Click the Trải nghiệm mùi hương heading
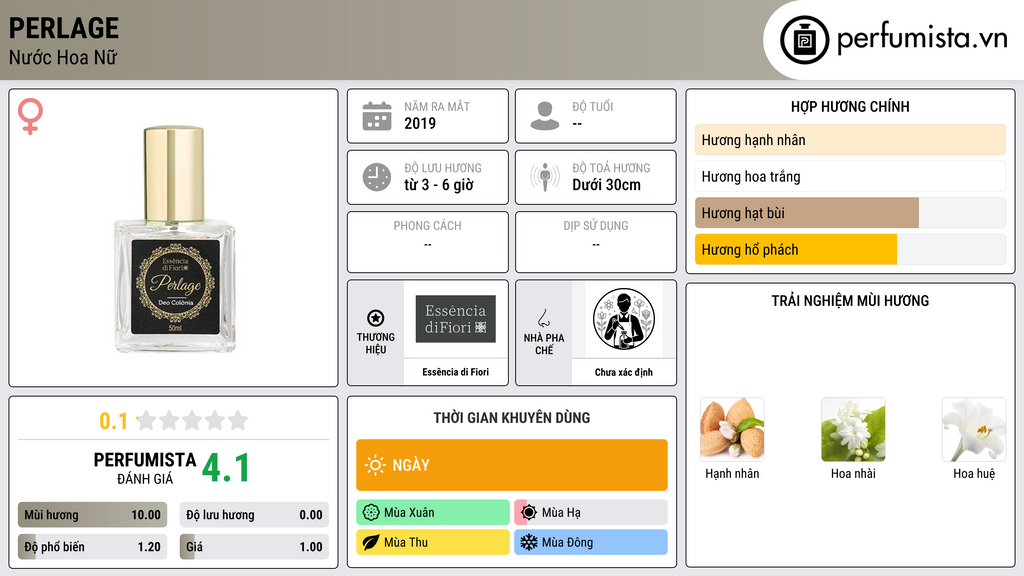This screenshot has height=576, width=1024. coord(850,300)
